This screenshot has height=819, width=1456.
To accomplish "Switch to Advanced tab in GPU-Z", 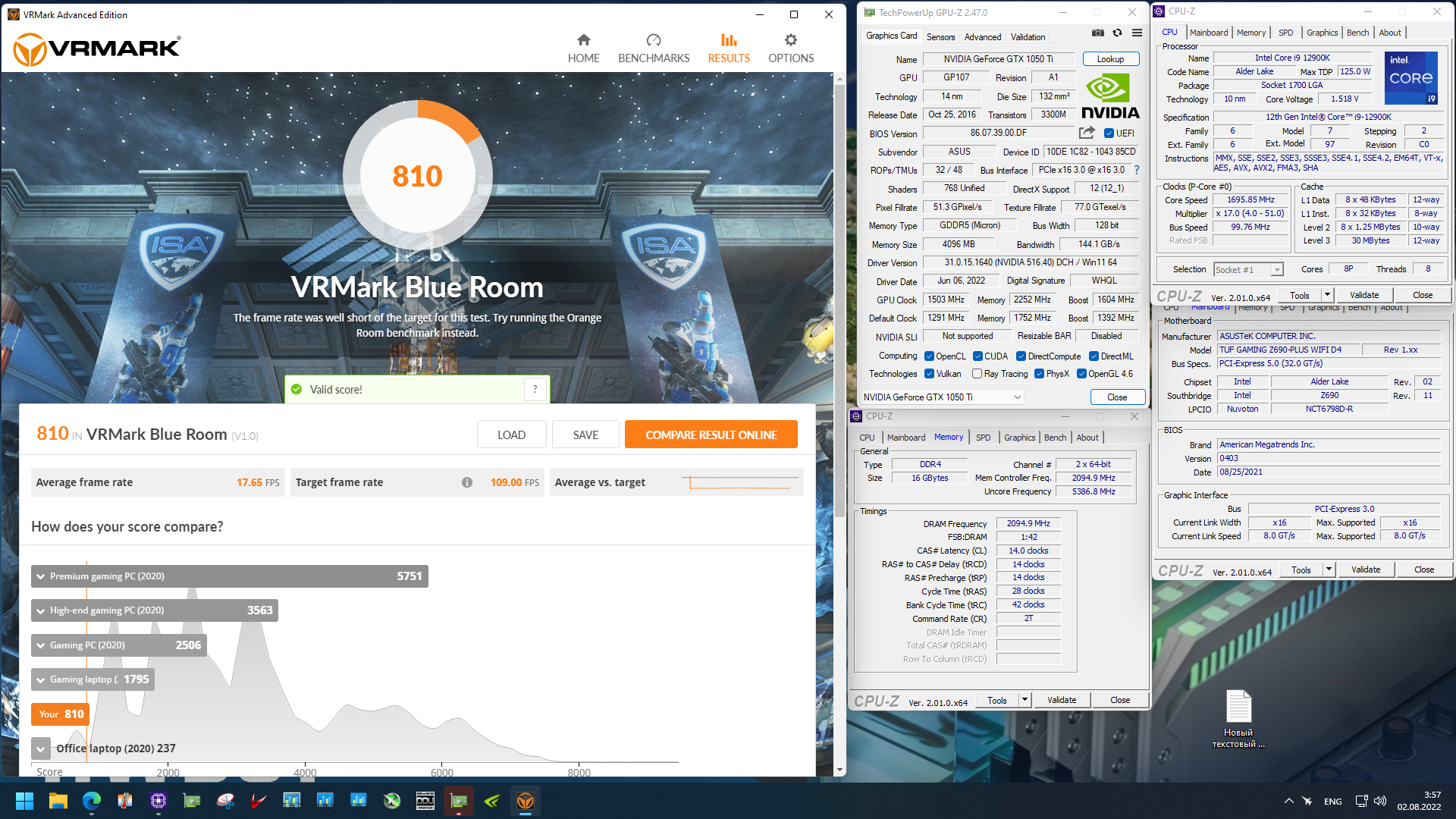I will tap(983, 36).
